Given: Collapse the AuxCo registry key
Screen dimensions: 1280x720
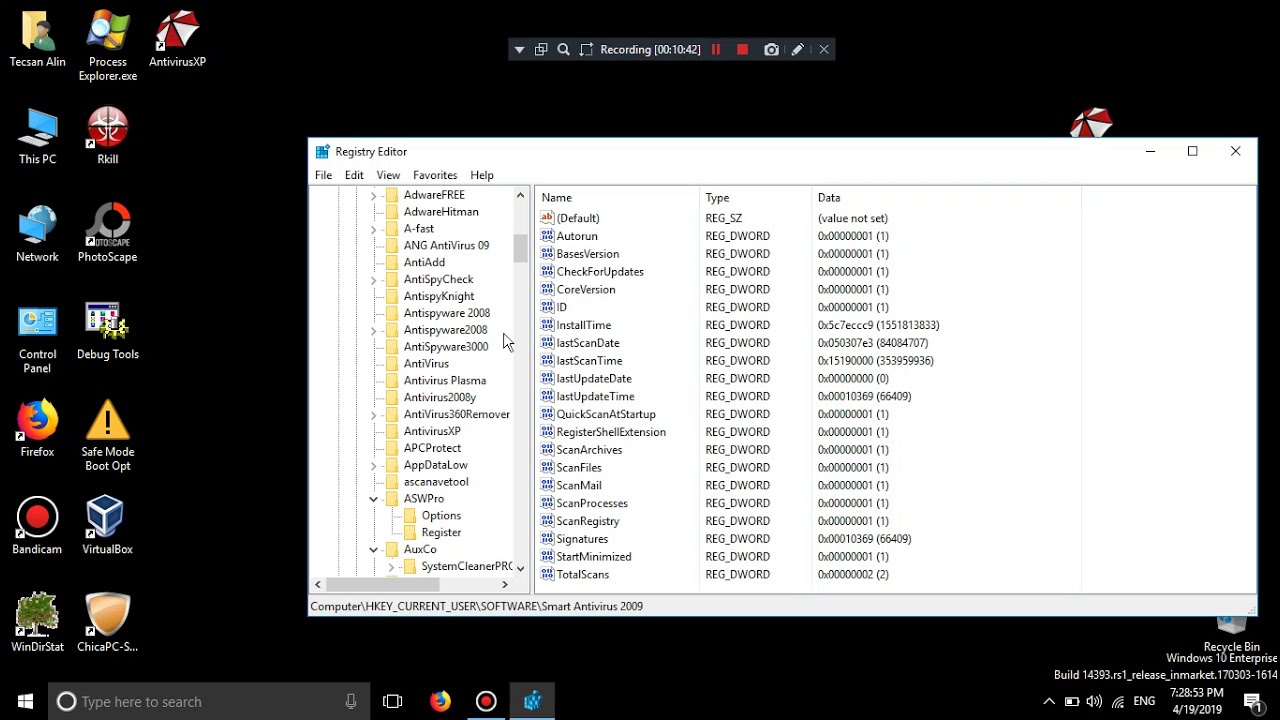Looking at the screenshot, I should pyautogui.click(x=374, y=549).
